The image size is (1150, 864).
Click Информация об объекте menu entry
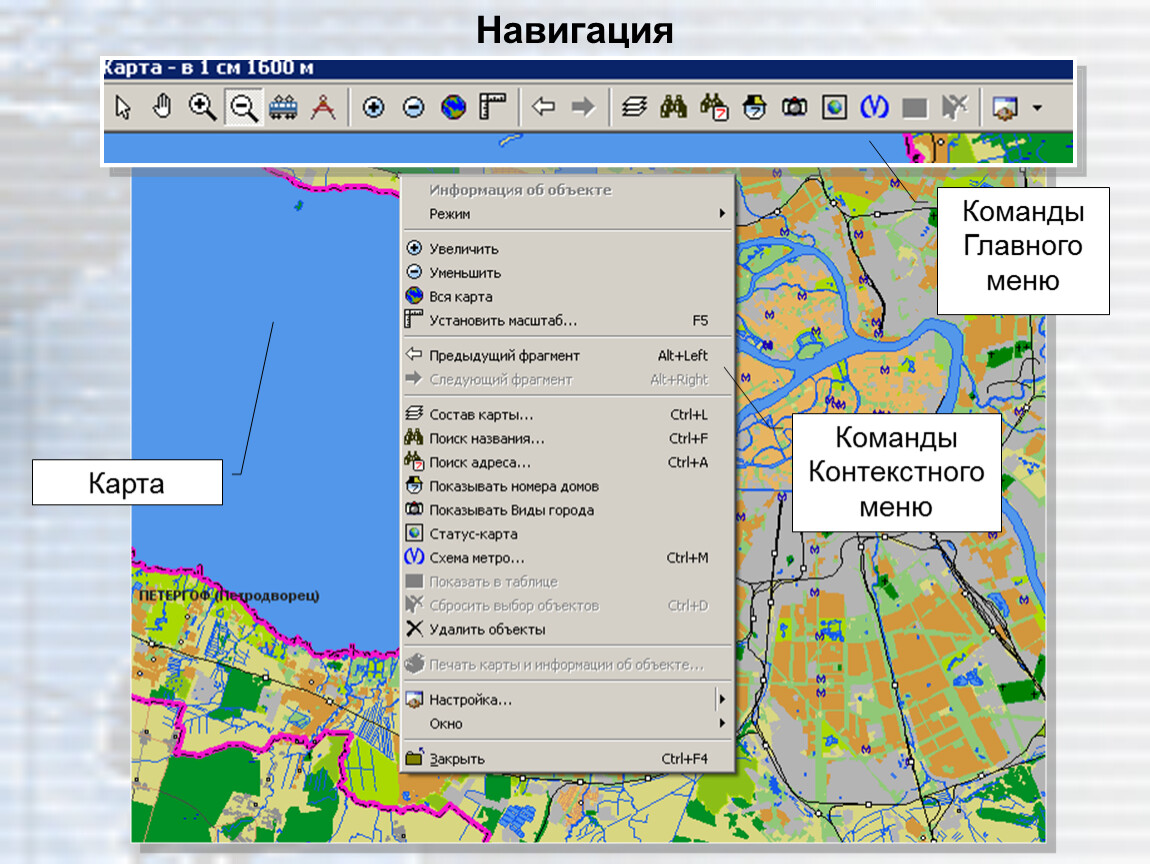568,190
